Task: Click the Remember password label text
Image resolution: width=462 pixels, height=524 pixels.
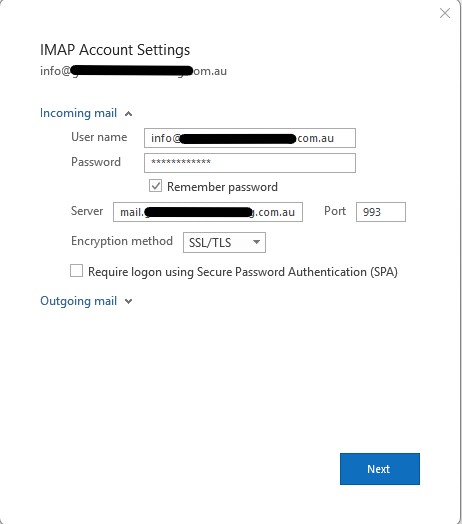Action: tap(222, 187)
